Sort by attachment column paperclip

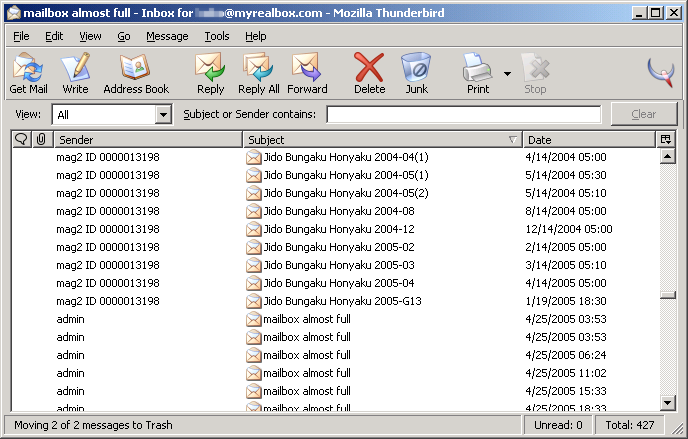click(x=41, y=140)
